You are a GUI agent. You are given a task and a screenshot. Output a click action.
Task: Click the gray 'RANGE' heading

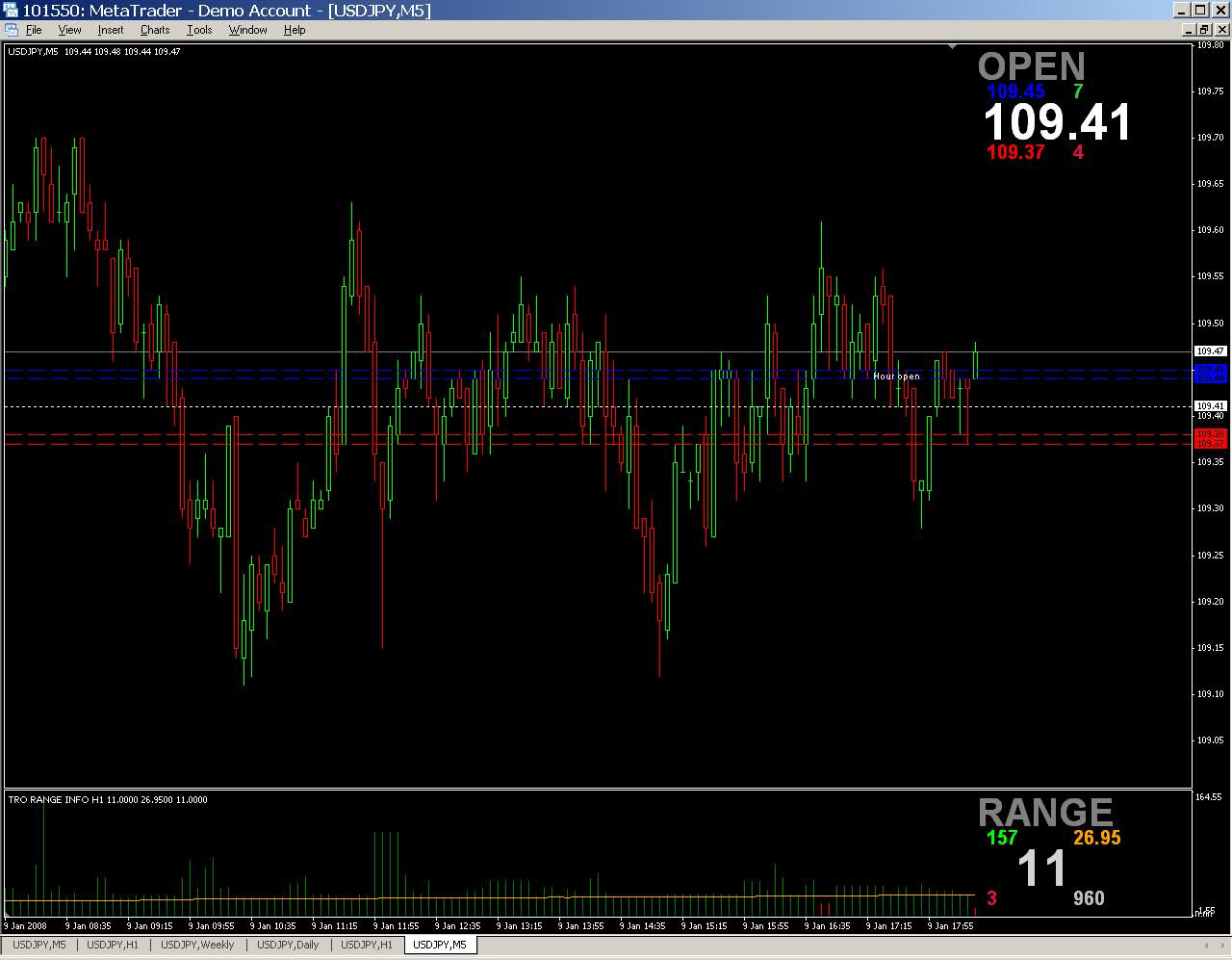tap(1046, 812)
